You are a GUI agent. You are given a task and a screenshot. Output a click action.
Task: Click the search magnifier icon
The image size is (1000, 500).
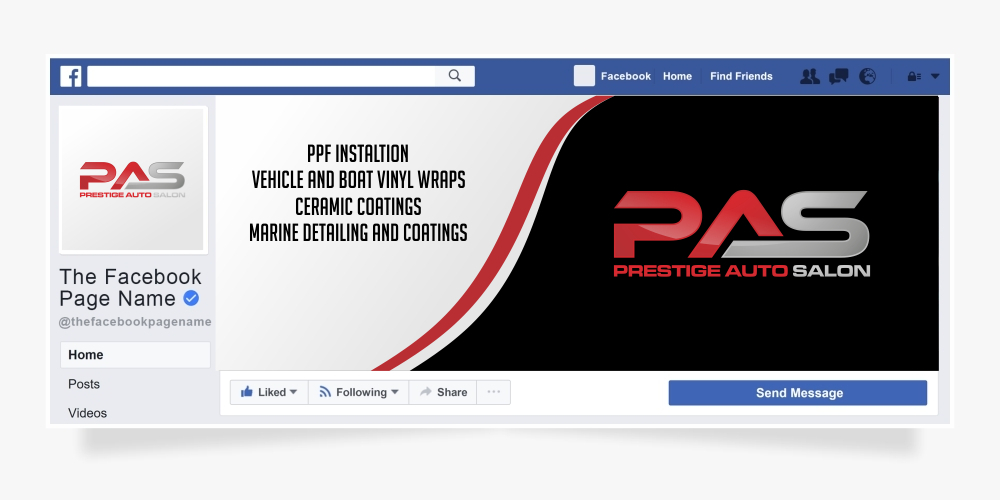[x=455, y=76]
